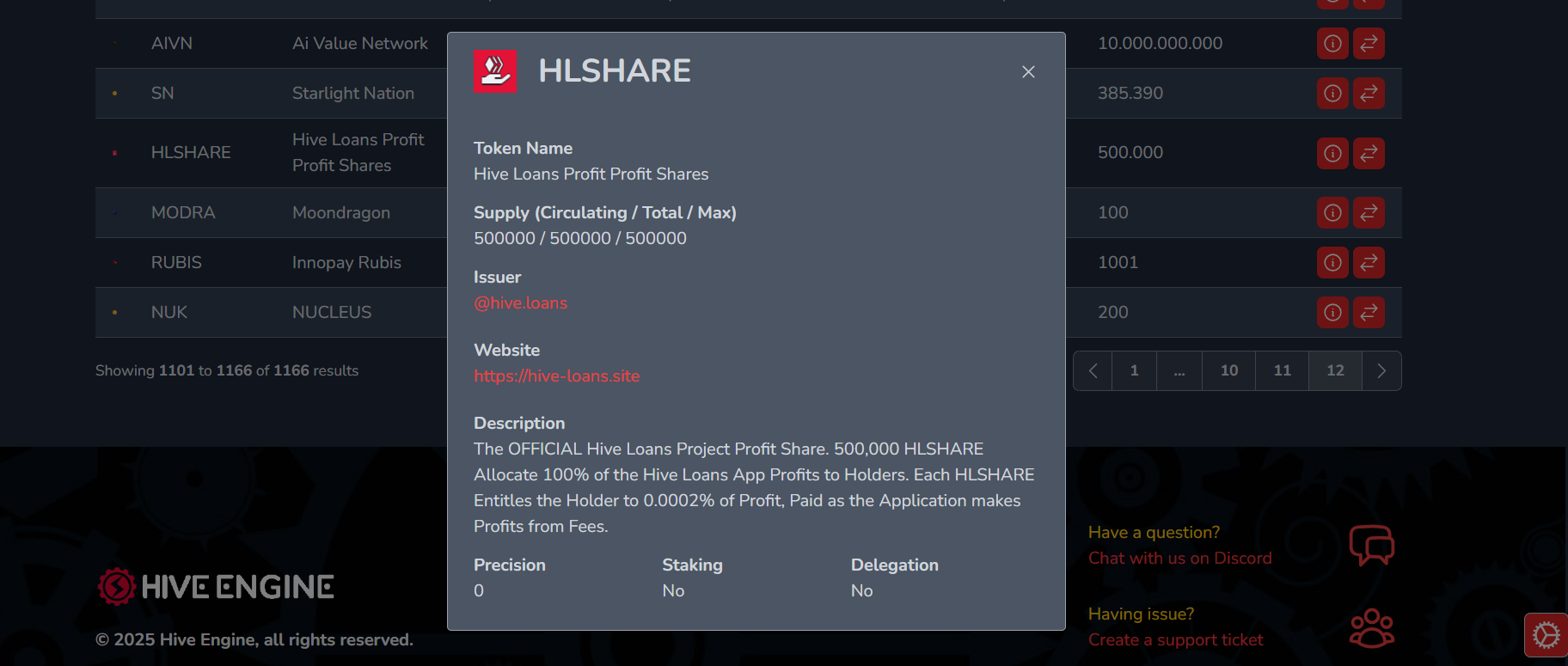Select the RUBIS symbol cell
Screen dimensions: 1568x666
[x=176, y=262]
